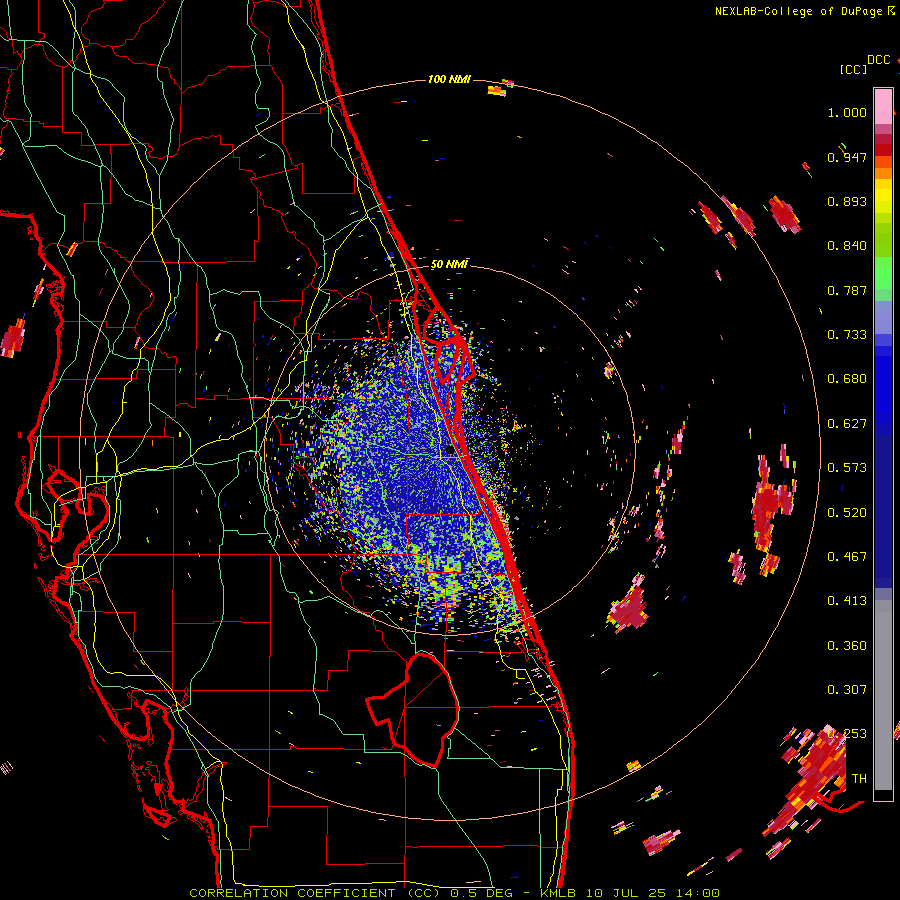Select the 14:00 time stamp
The width and height of the screenshot is (900, 900).
[x=697, y=893]
